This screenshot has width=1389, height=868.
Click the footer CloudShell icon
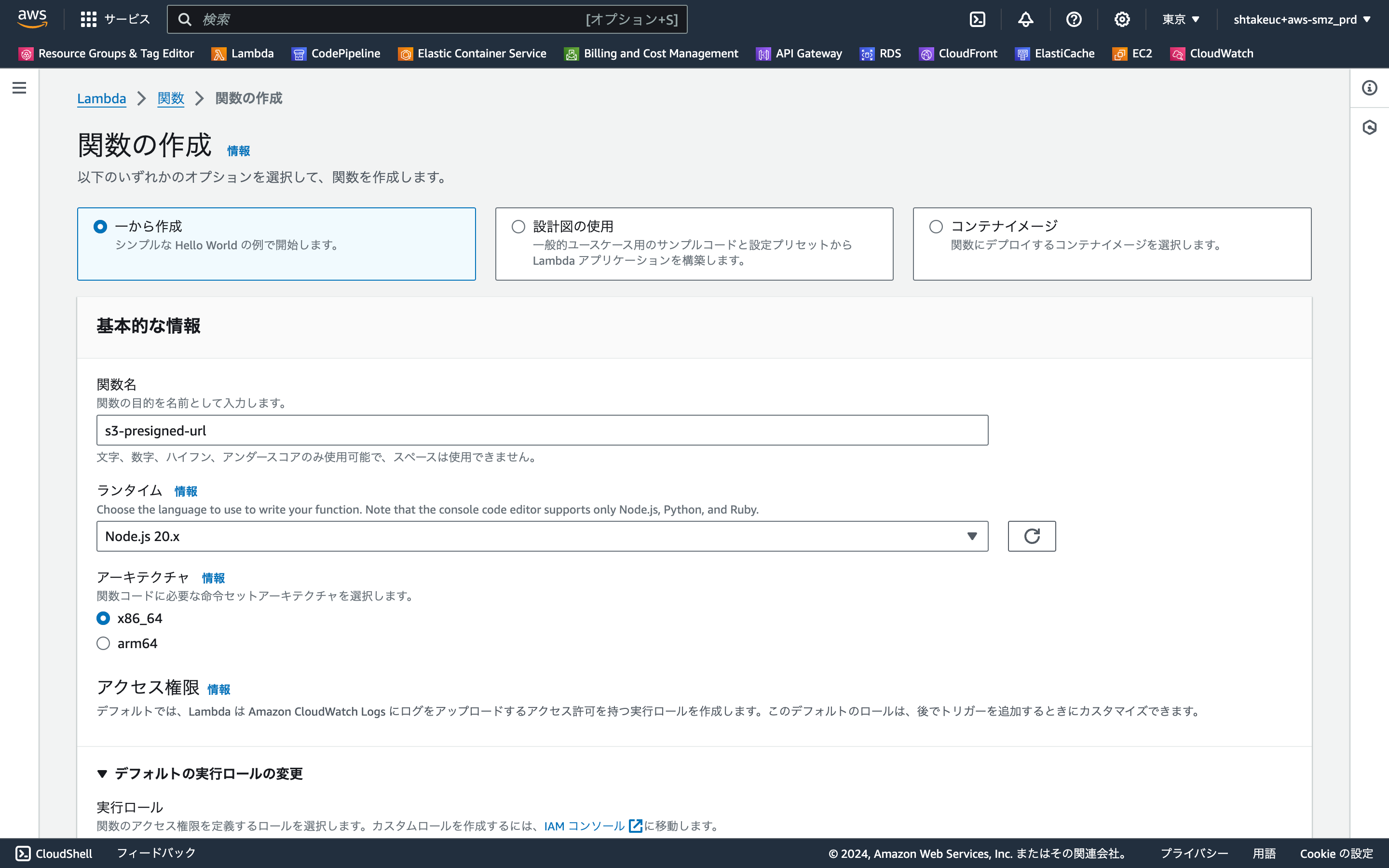(23, 853)
